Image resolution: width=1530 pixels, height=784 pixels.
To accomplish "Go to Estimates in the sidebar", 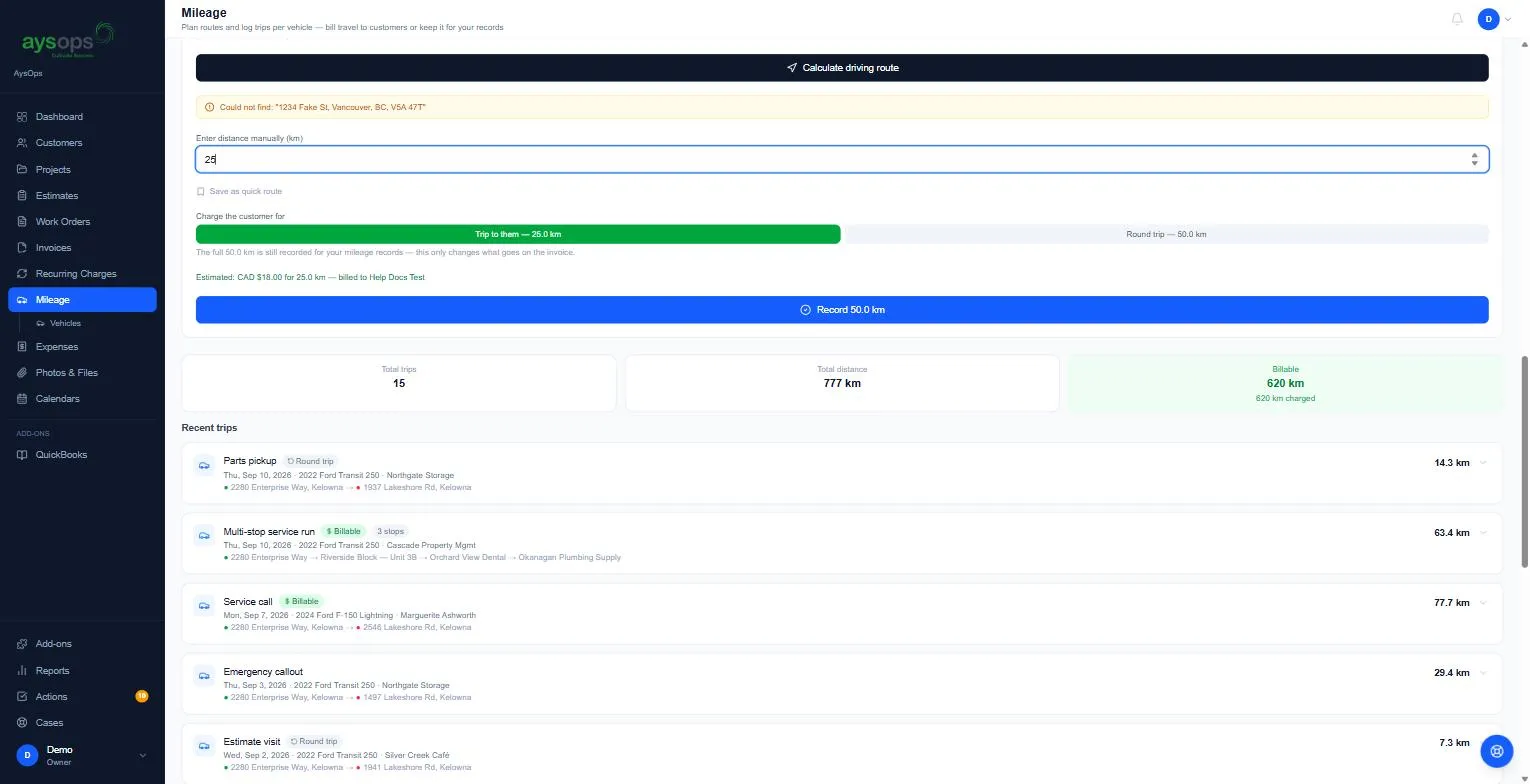I will [x=82, y=196].
